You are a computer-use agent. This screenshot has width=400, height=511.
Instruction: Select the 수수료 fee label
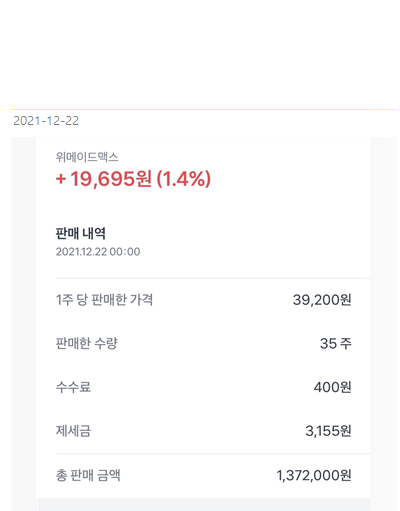tap(73, 387)
